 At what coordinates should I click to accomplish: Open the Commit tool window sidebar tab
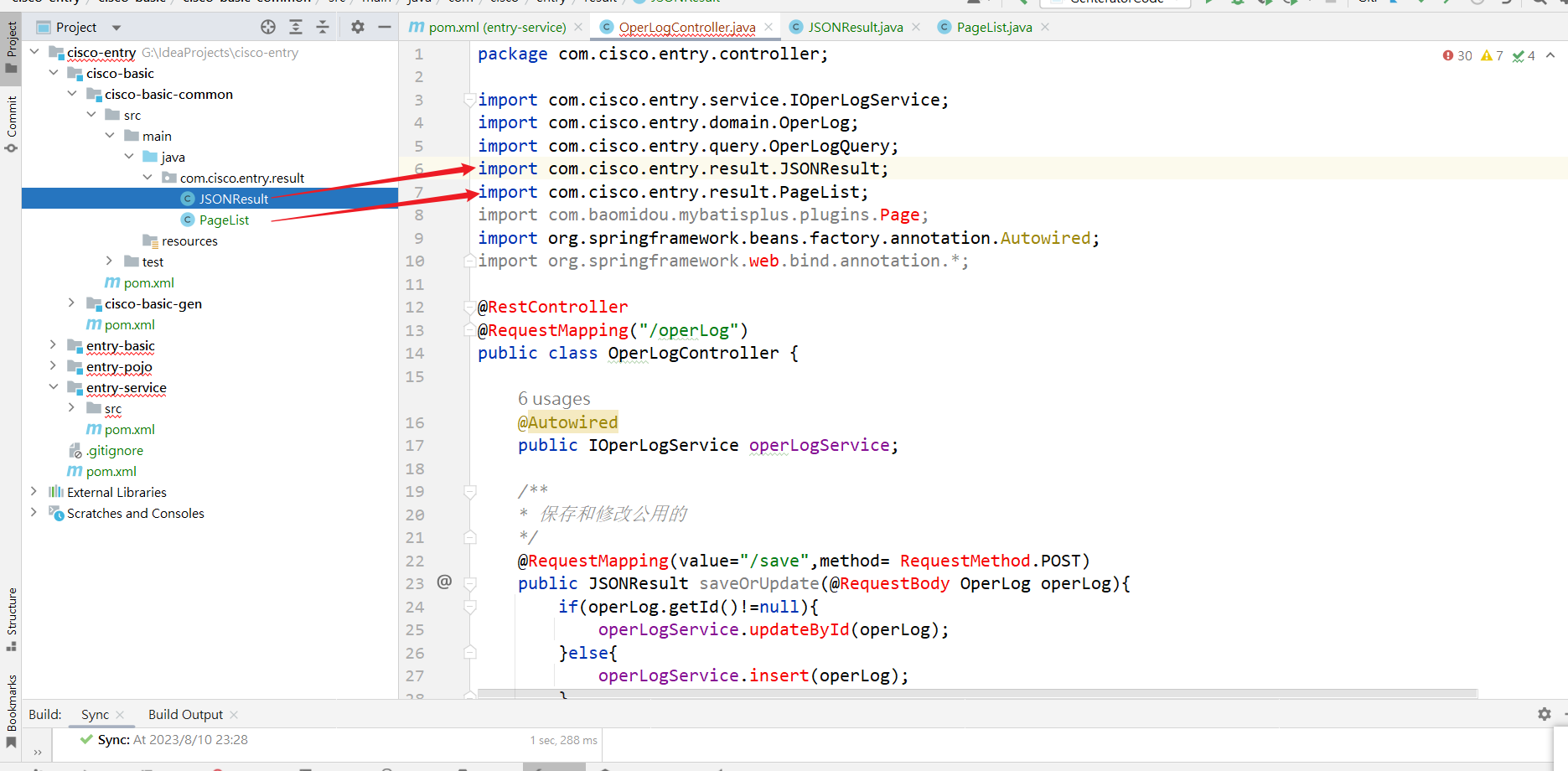coord(11,124)
